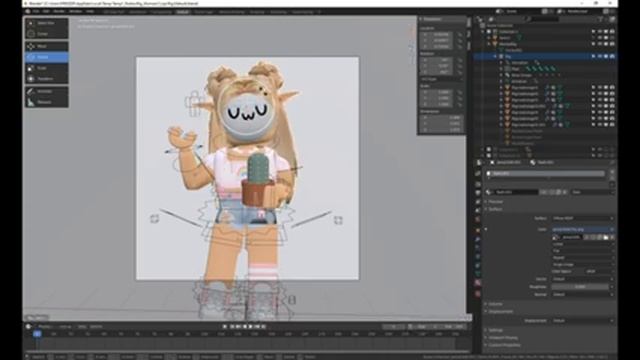This screenshot has width=640, height=360.
Task: Click the Color image texture field
Action: click(582, 230)
